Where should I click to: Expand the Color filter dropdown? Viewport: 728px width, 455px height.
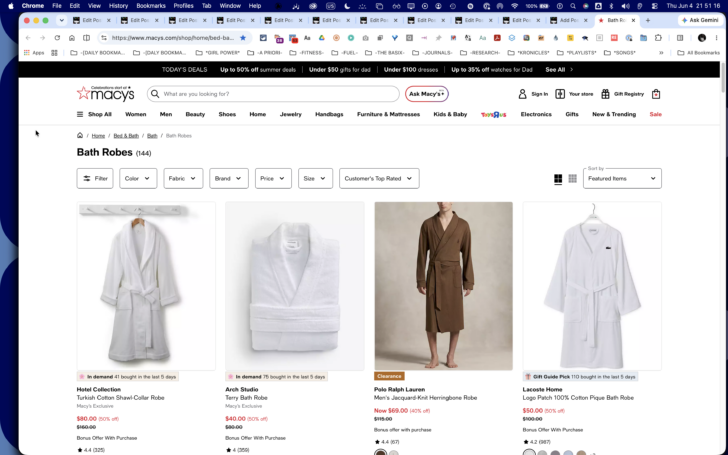(x=138, y=178)
